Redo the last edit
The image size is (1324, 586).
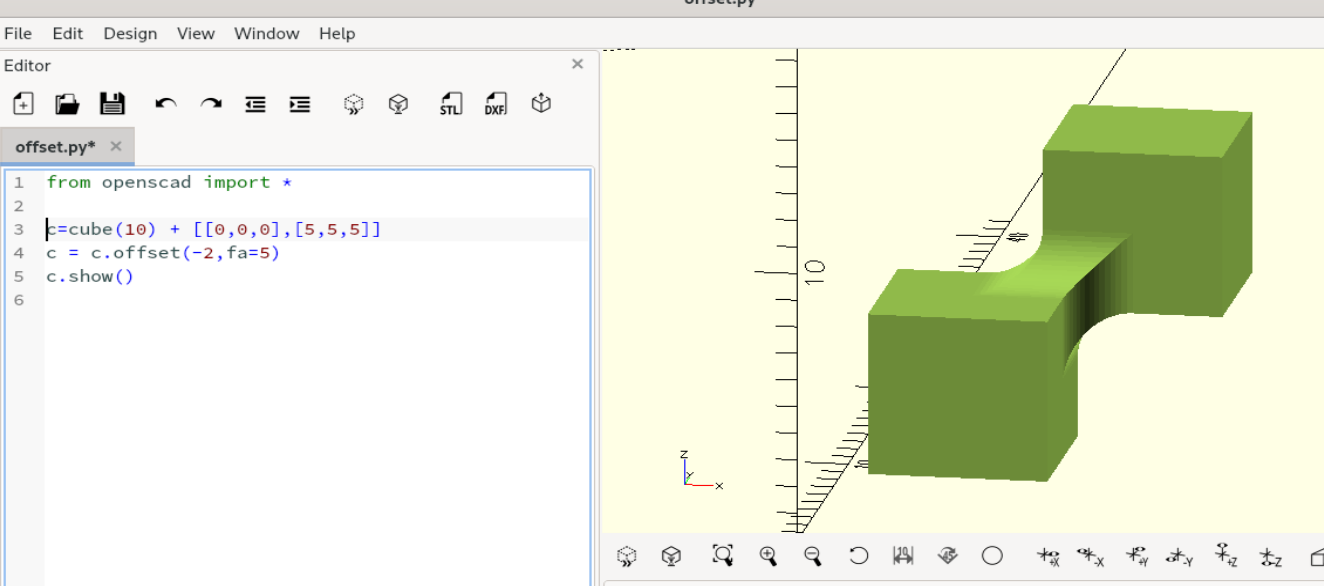[x=211, y=104]
